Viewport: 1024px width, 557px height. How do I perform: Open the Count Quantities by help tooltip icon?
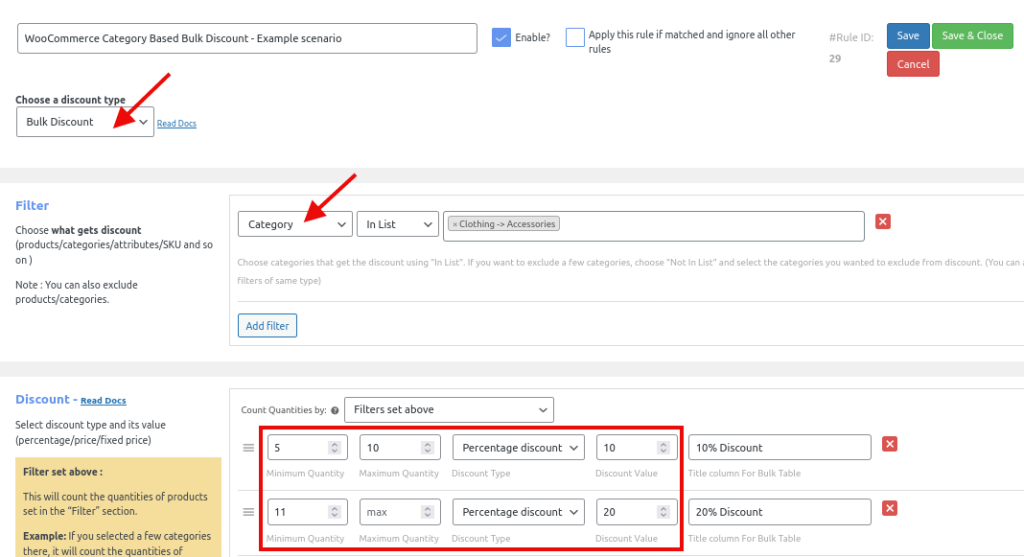coord(335,410)
